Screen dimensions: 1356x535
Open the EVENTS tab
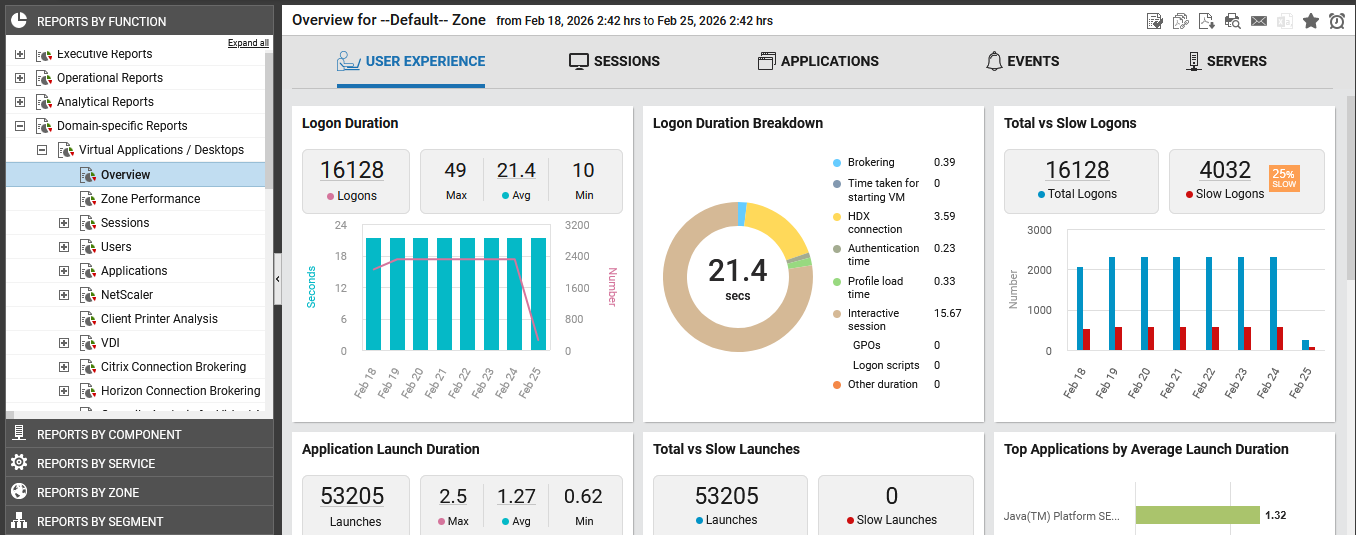pyautogui.click(x=1021, y=61)
